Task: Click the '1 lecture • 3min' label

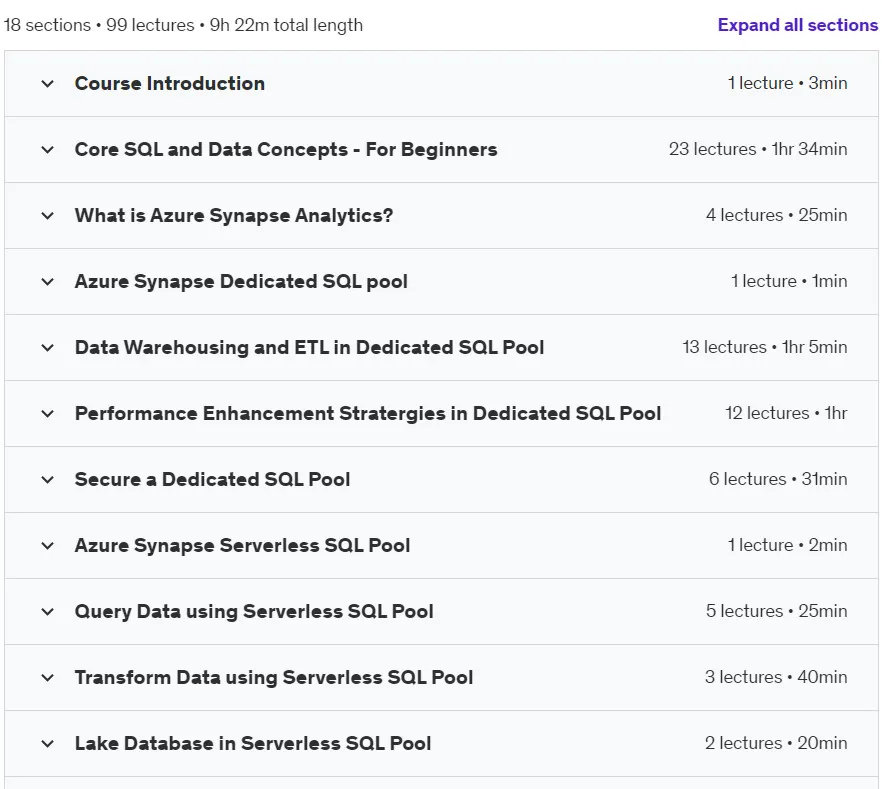Action: 787,83
